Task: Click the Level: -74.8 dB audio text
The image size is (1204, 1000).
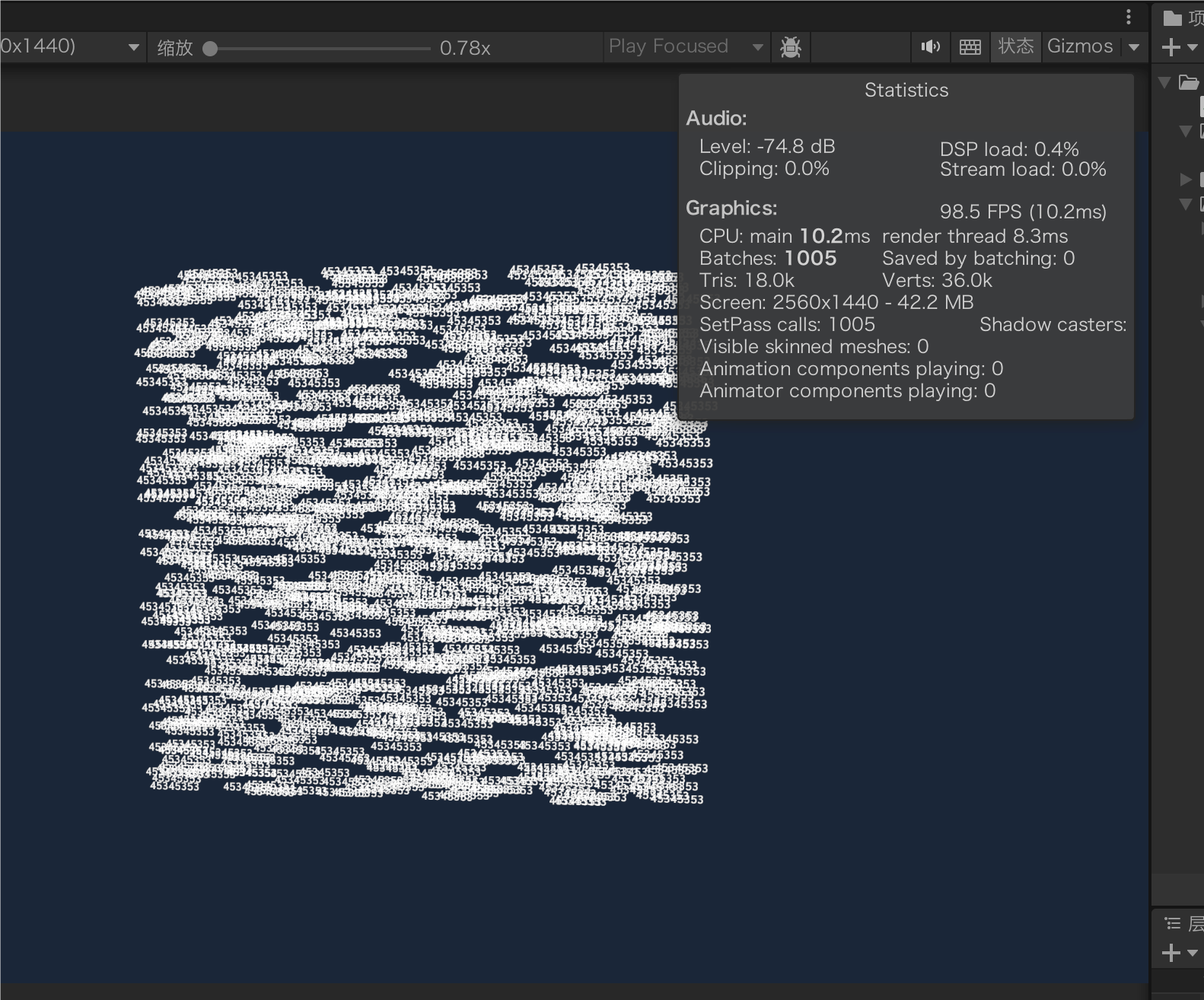Action: [767, 146]
